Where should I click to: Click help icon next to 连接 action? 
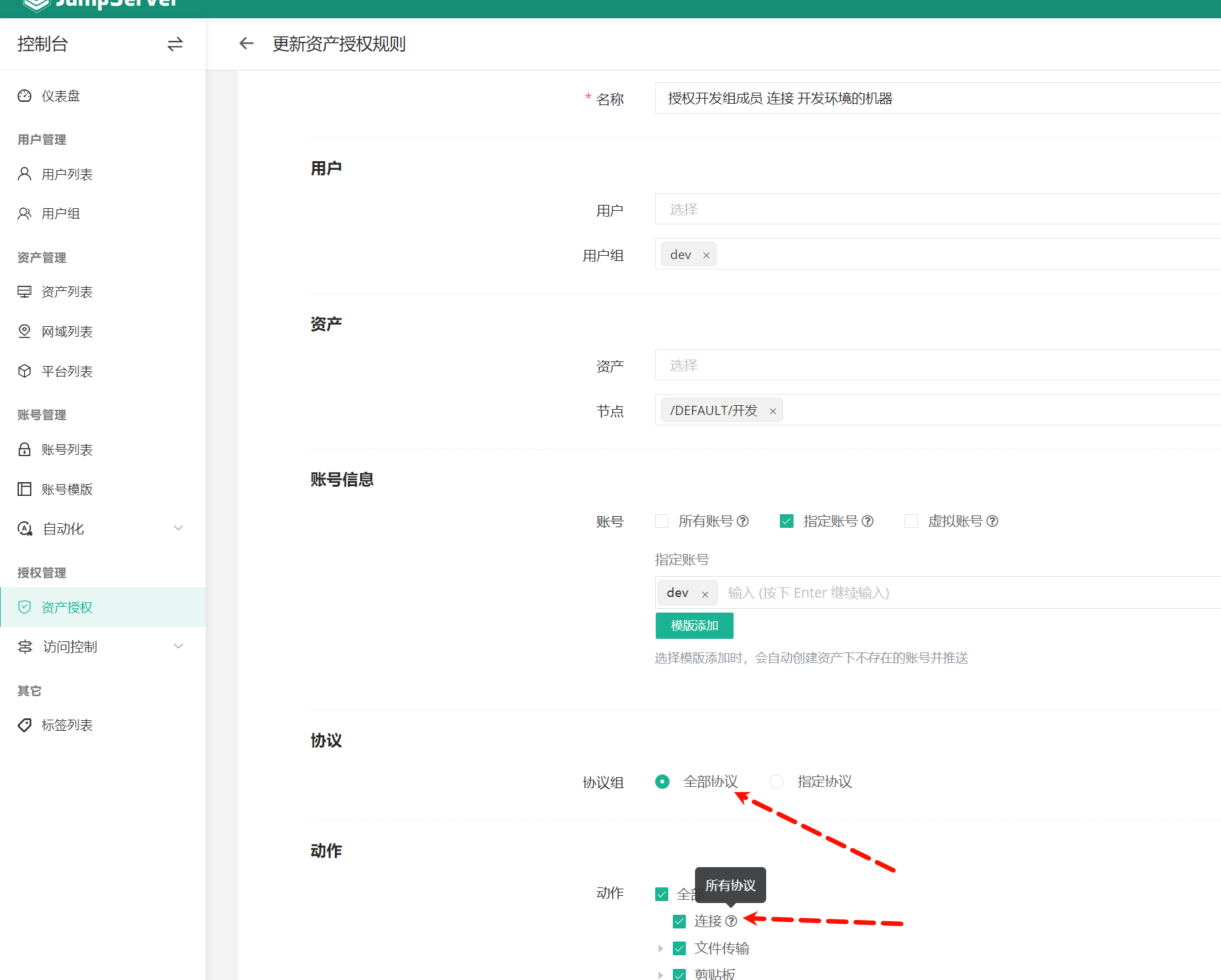[x=732, y=921]
